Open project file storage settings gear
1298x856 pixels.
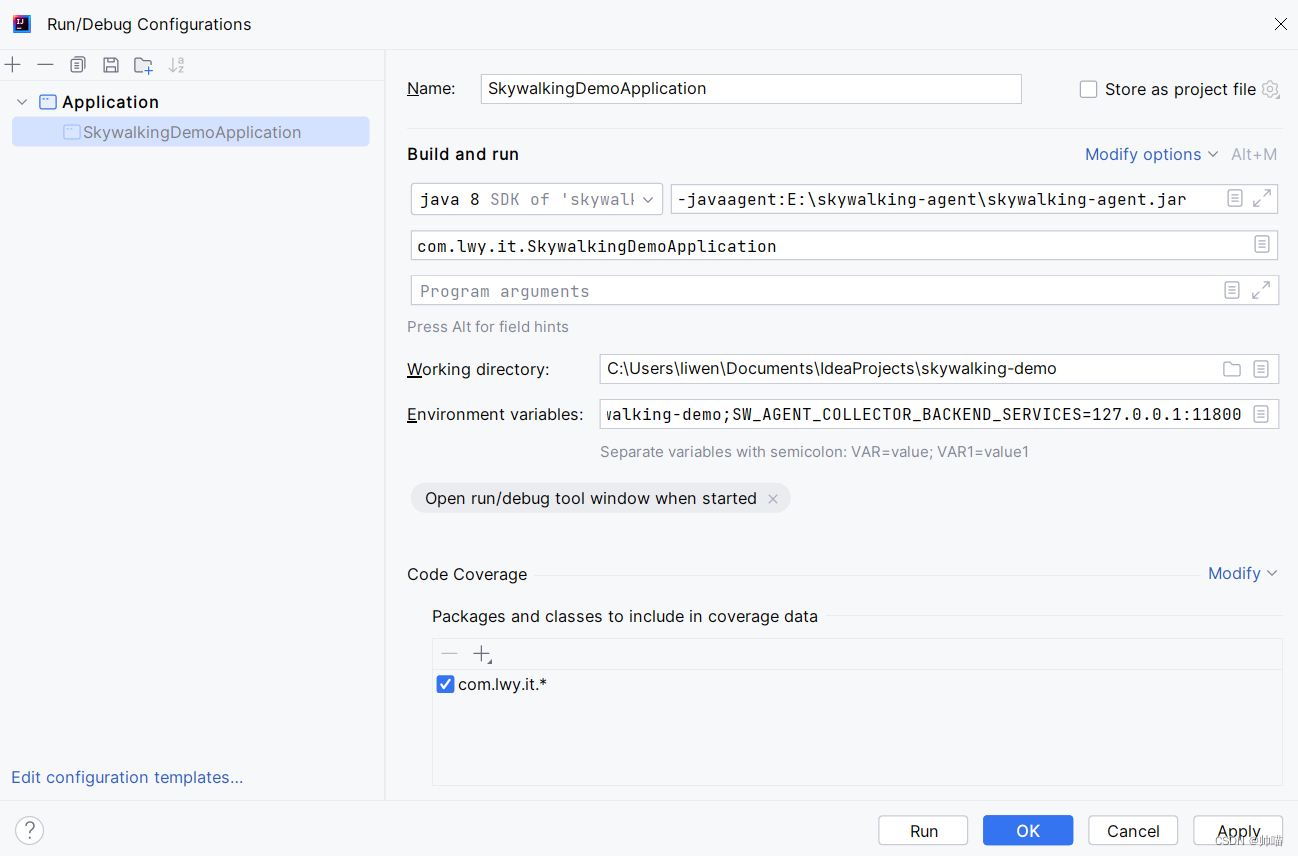(x=1270, y=89)
